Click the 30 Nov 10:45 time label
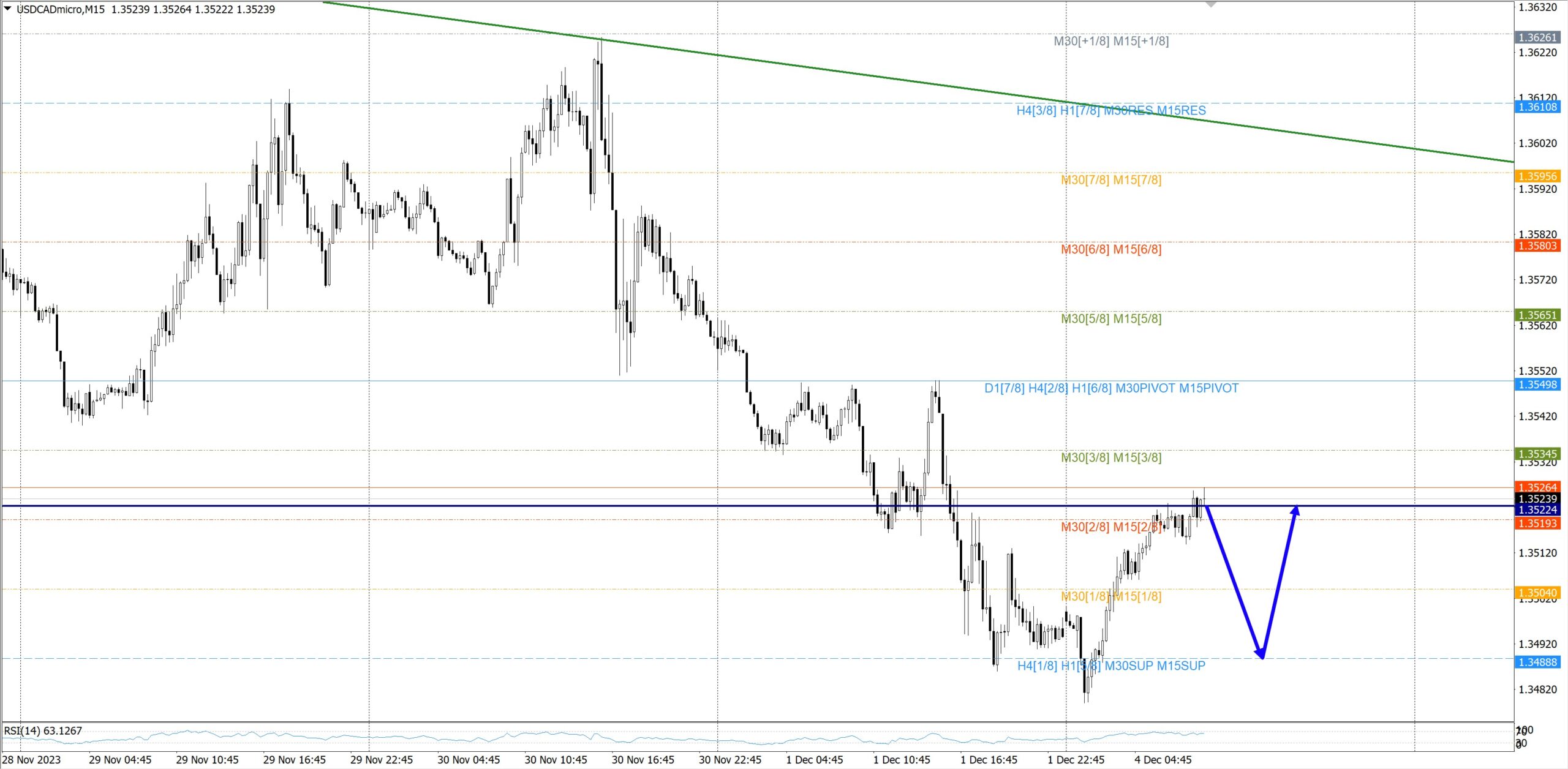 point(556,760)
